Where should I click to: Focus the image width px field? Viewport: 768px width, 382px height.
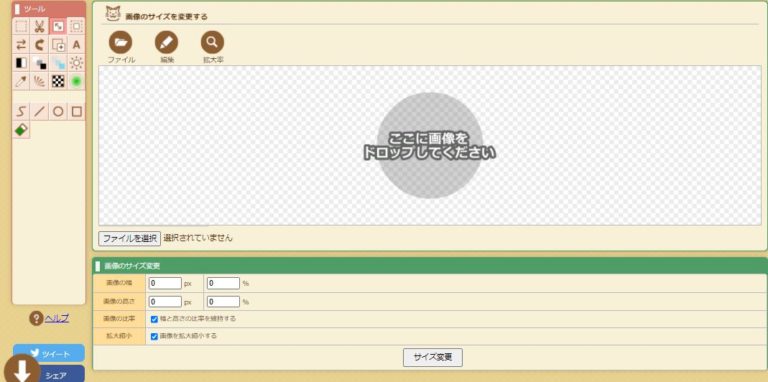coord(166,284)
